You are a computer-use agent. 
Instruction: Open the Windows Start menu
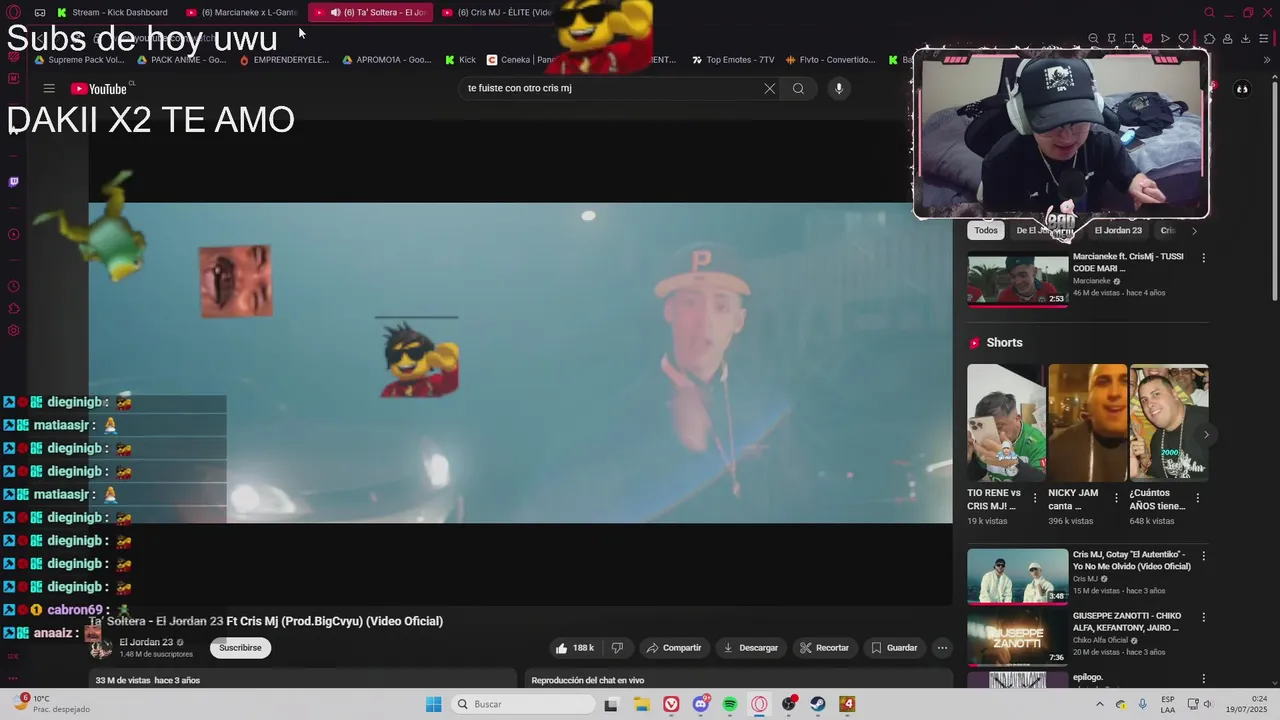(433, 704)
